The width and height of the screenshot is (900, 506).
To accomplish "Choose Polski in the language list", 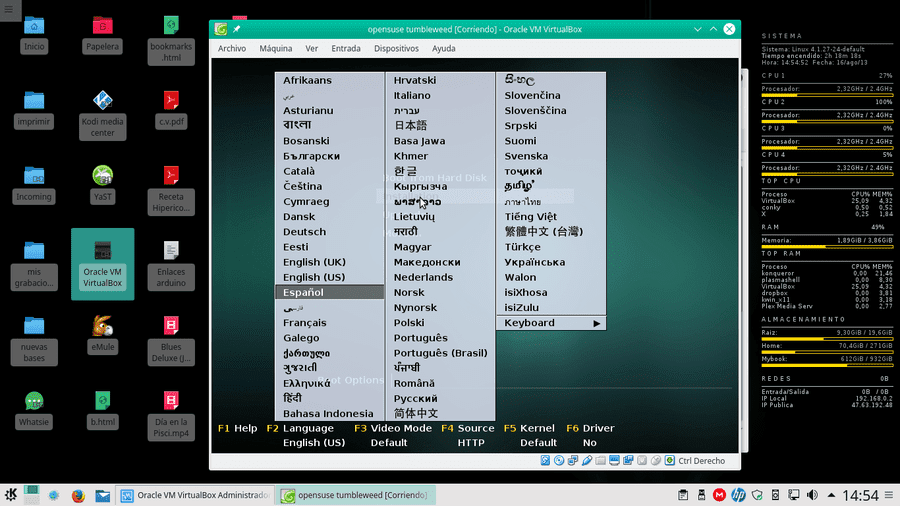I will [x=440, y=323].
